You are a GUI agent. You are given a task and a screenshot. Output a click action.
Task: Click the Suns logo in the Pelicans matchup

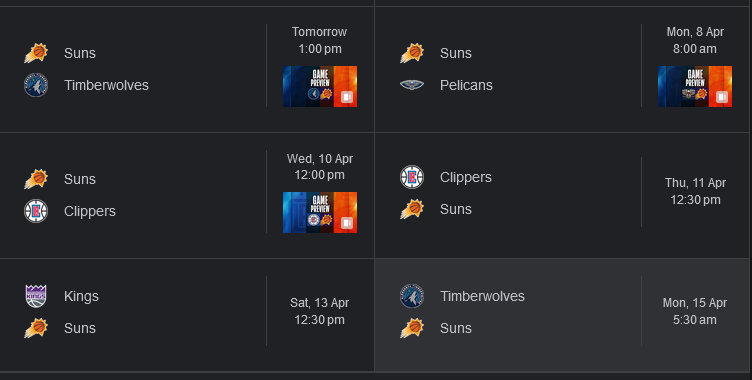click(412, 53)
